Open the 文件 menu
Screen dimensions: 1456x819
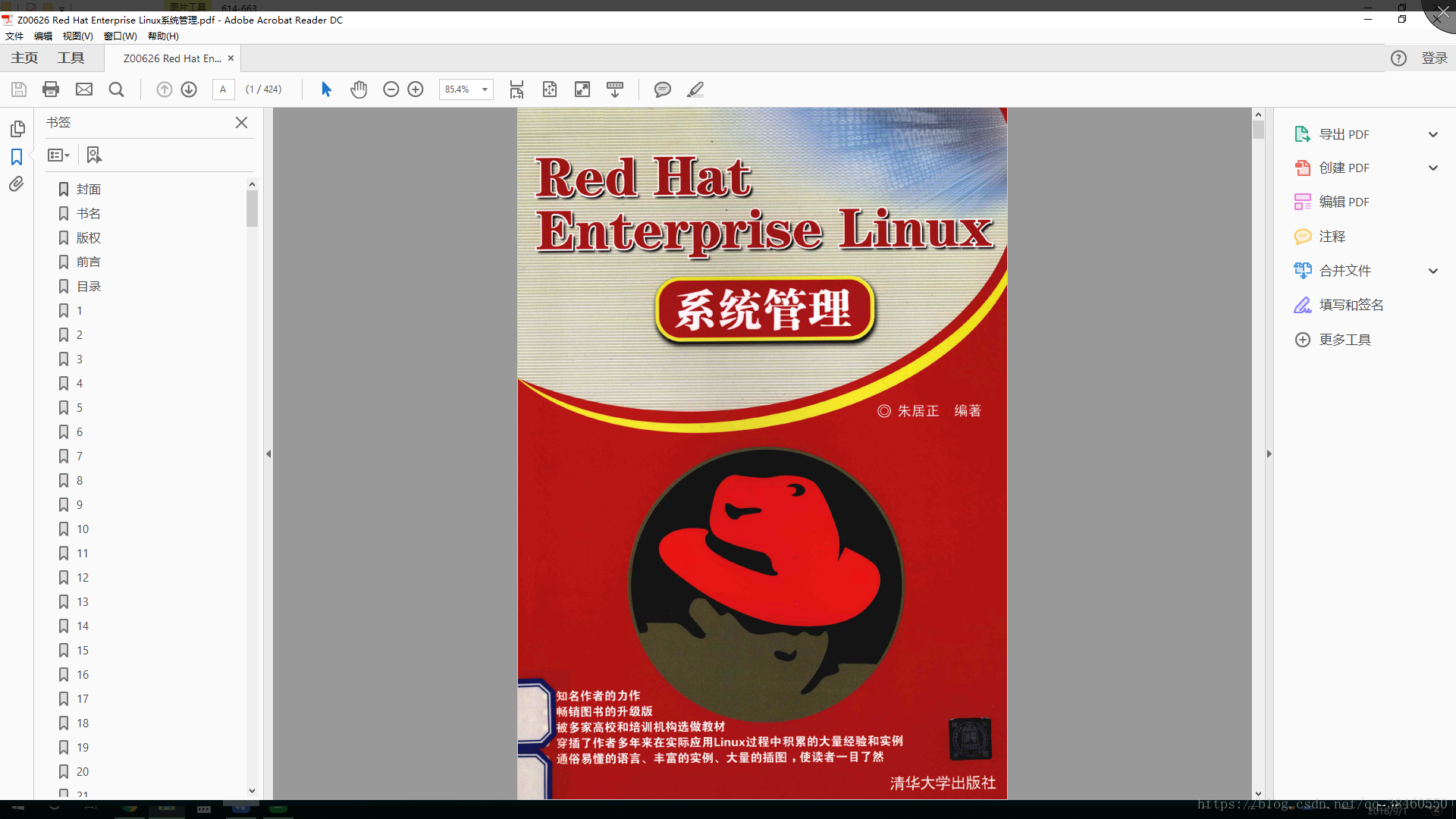click(x=14, y=36)
